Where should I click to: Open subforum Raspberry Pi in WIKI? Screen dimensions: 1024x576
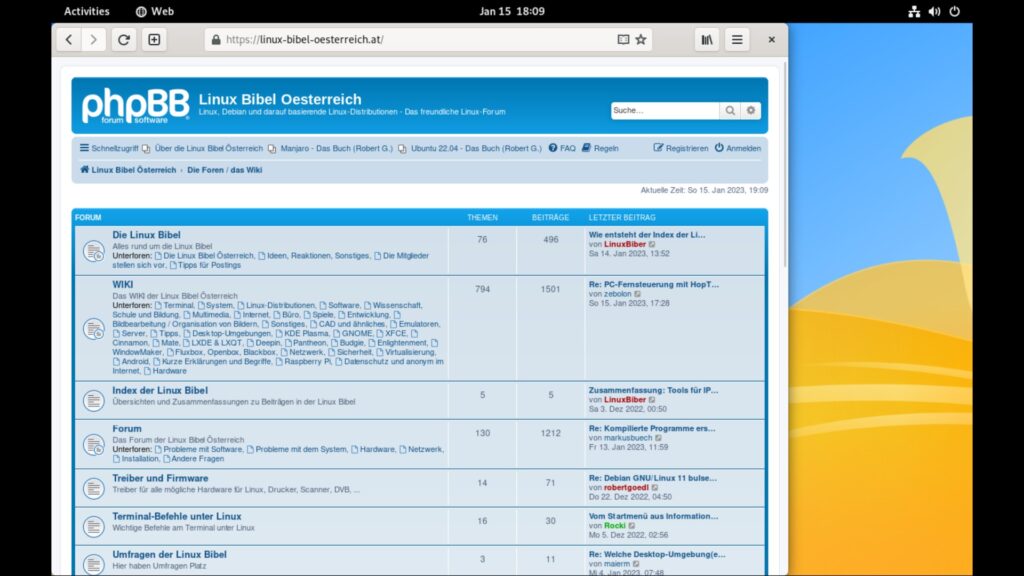tap(302, 361)
